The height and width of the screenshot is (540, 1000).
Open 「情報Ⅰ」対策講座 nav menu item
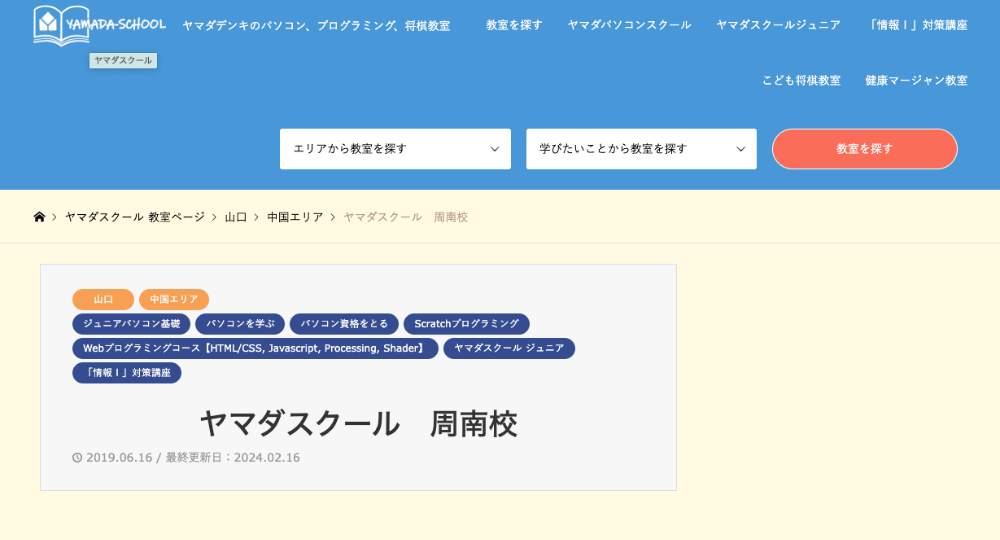(917, 25)
